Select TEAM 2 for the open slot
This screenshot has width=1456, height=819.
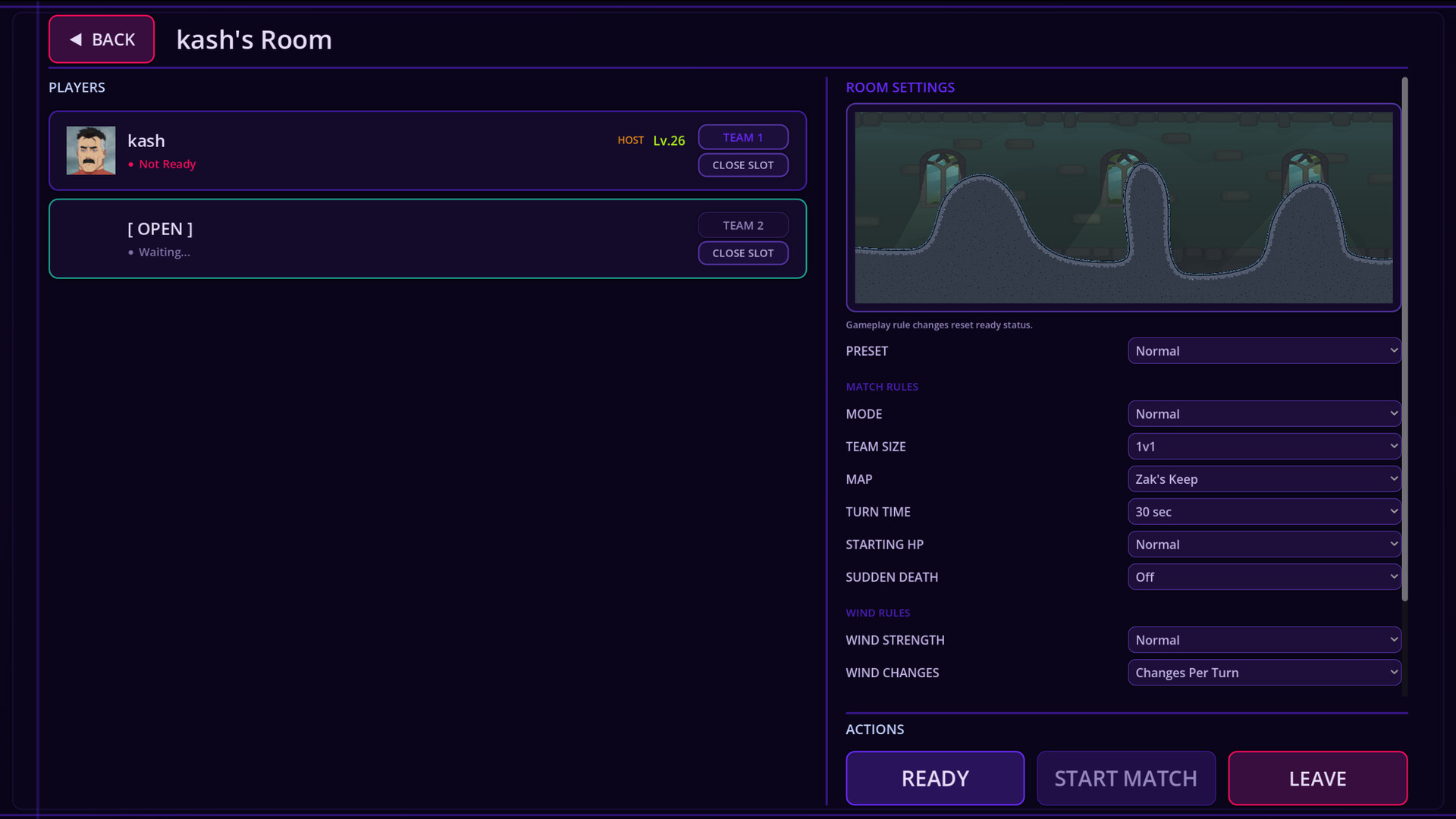pyautogui.click(x=742, y=224)
